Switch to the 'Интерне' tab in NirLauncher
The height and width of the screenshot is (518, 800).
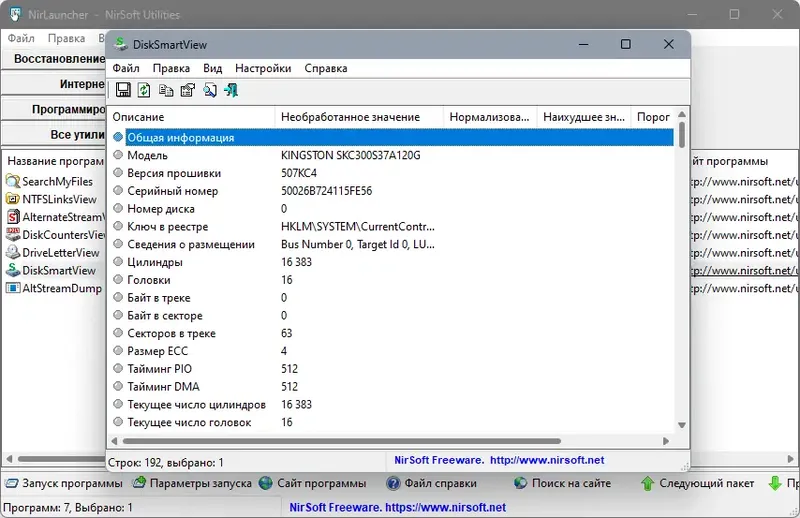point(54,84)
